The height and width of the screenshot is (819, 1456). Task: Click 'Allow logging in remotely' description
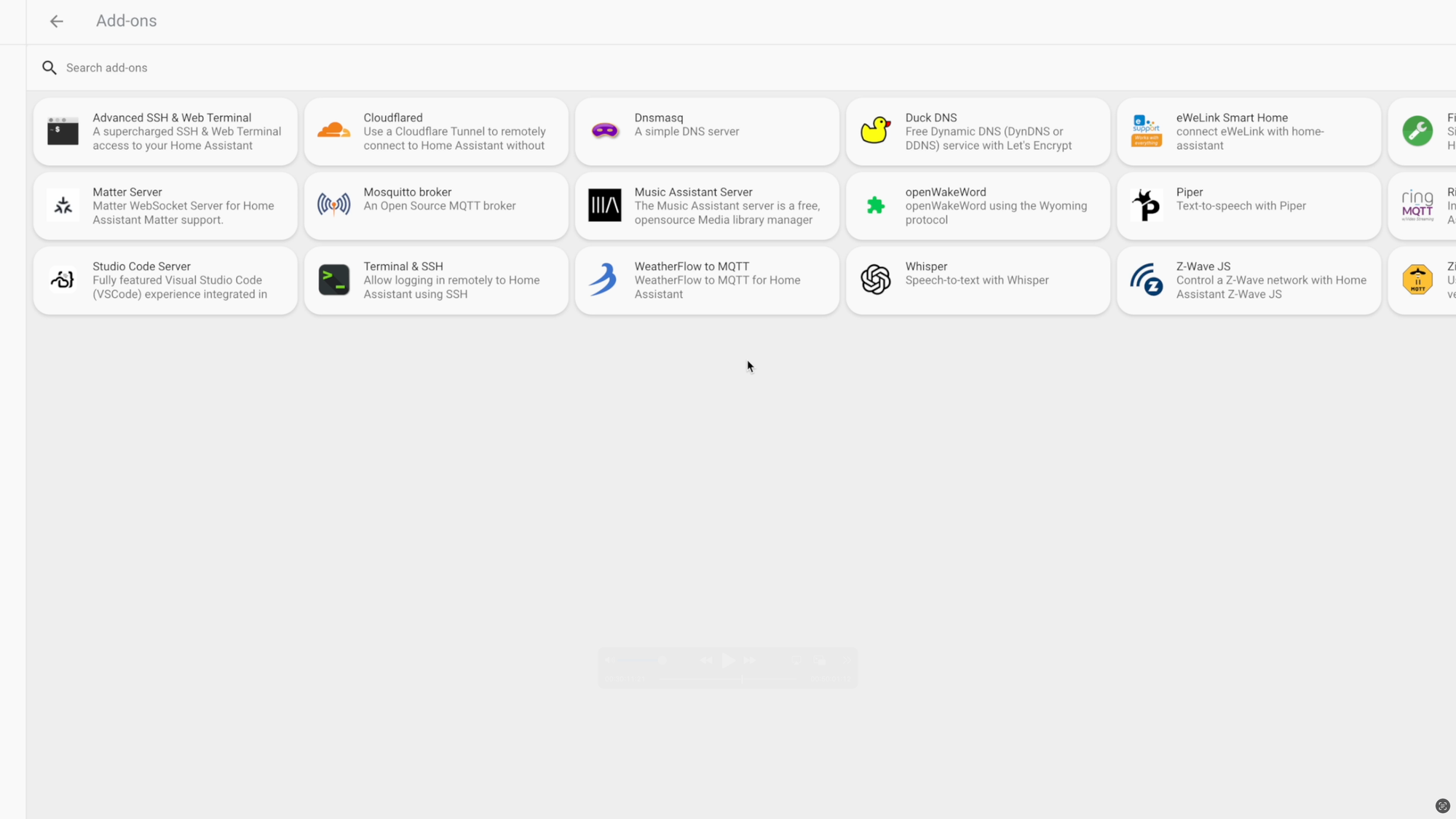pos(451,288)
